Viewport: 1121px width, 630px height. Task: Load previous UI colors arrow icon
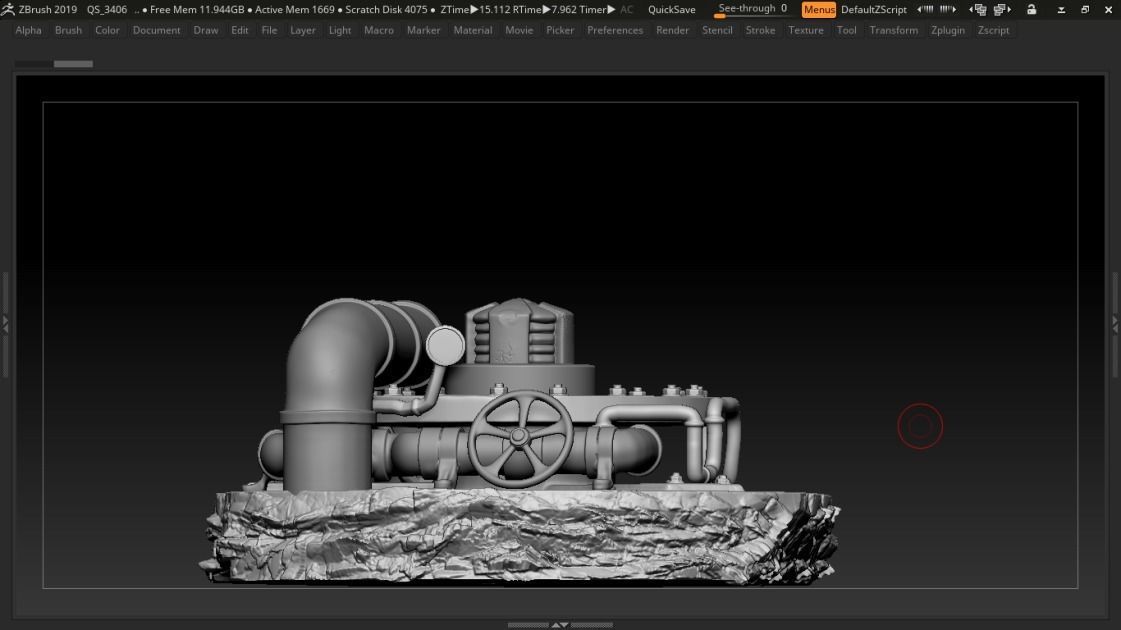pos(925,9)
